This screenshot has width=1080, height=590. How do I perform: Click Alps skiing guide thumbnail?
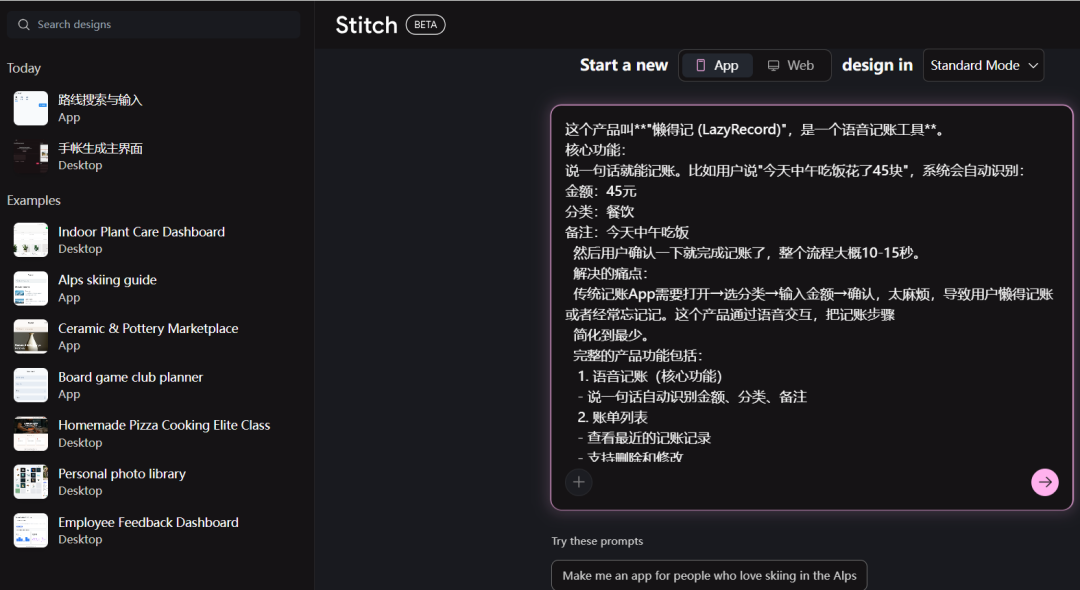[31, 288]
